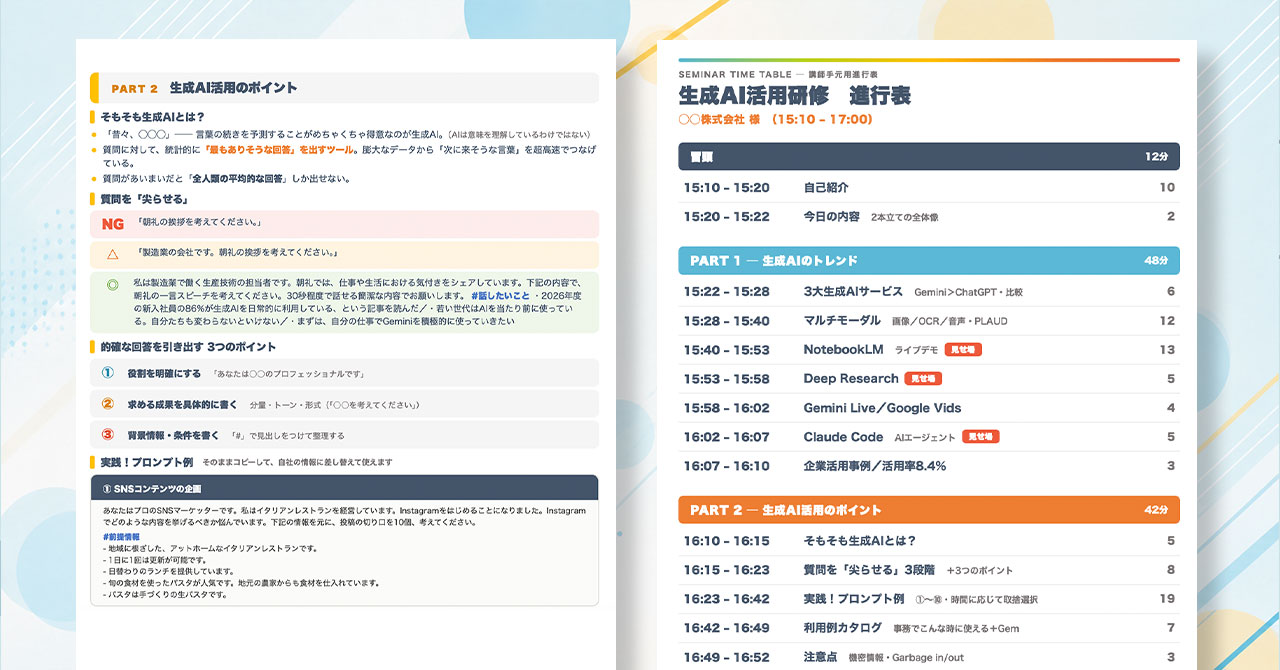Click the 15:20 - 15:22 time cell
Image resolution: width=1280 pixels, height=670 pixels.
click(x=726, y=216)
